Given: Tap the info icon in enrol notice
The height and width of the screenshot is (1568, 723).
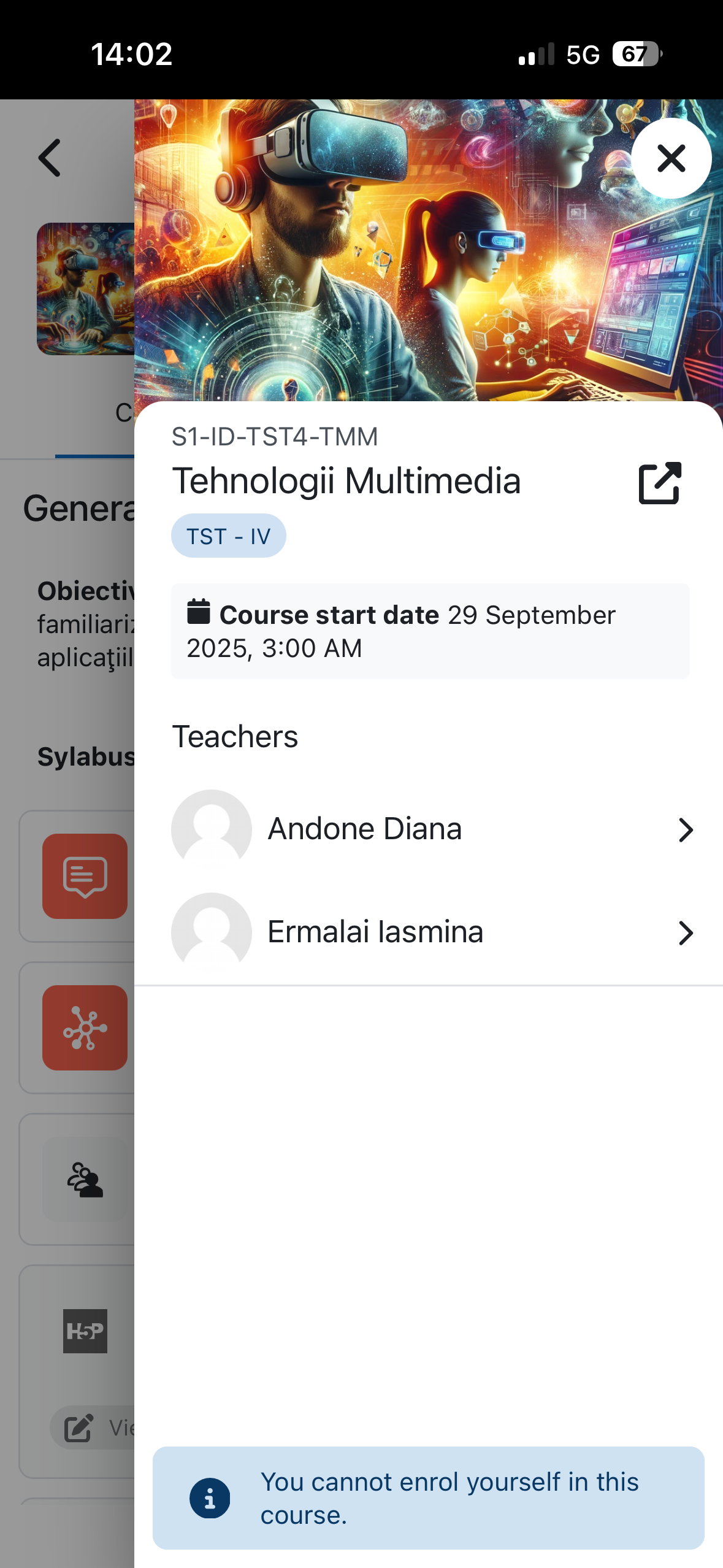Looking at the screenshot, I should coord(210,1498).
